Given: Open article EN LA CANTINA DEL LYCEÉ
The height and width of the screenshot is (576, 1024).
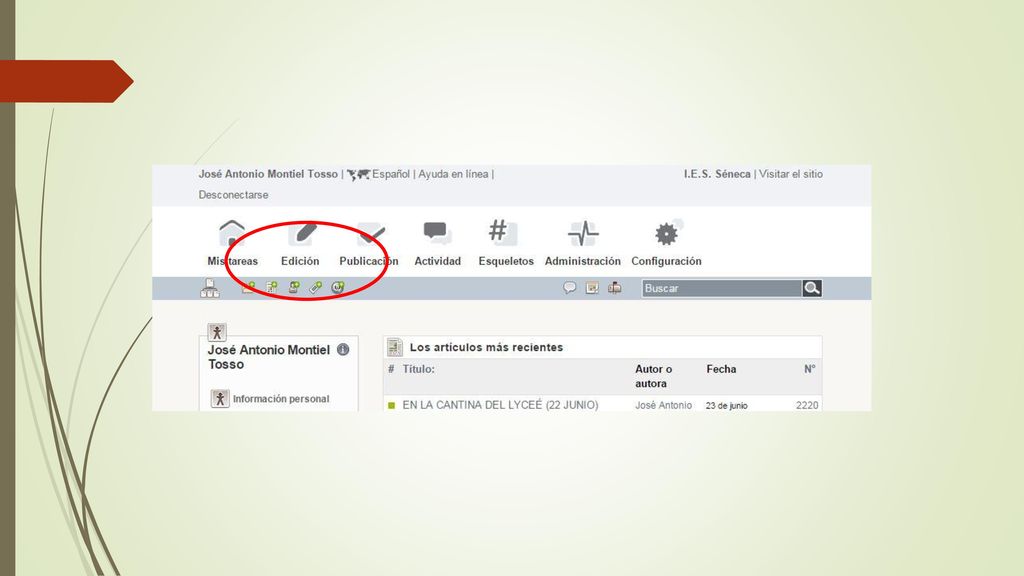Looking at the screenshot, I should coord(500,406).
